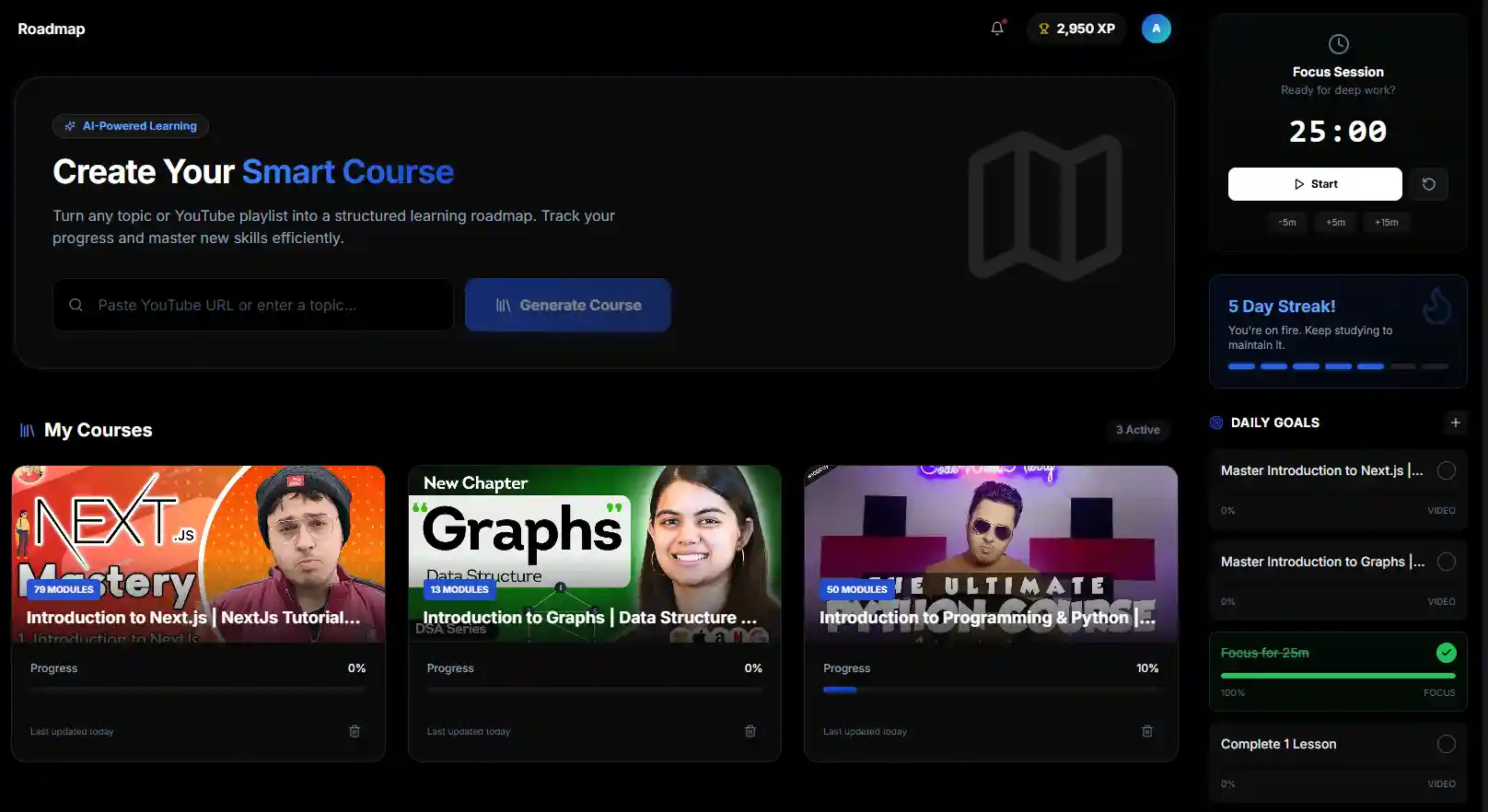Image resolution: width=1488 pixels, height=812 pixels.
Task: Click the Focus for 25m progress bar
Action: tap(1338, 676)
